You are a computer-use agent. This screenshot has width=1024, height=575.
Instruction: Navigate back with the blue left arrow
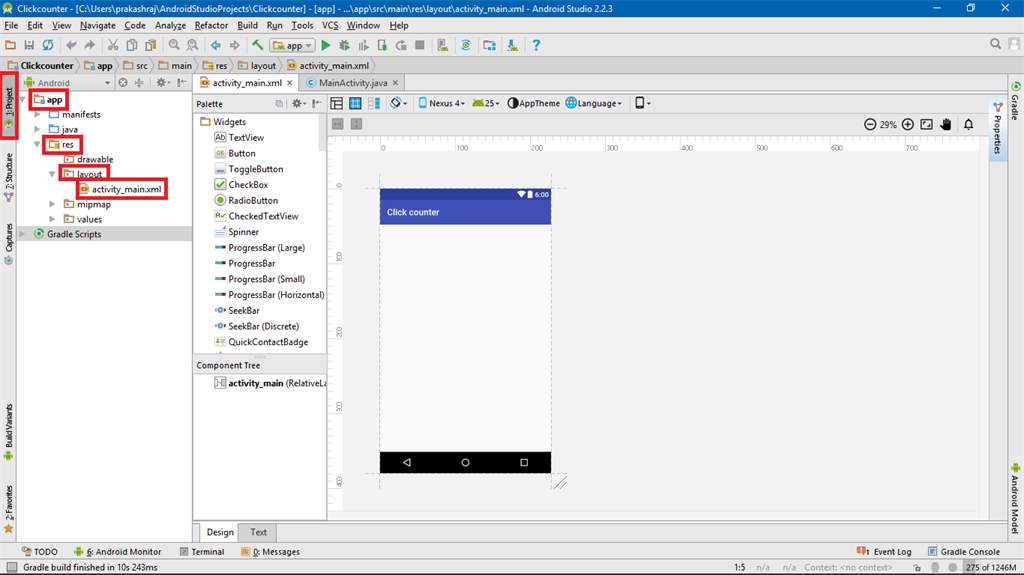click(x=216, y=45)
